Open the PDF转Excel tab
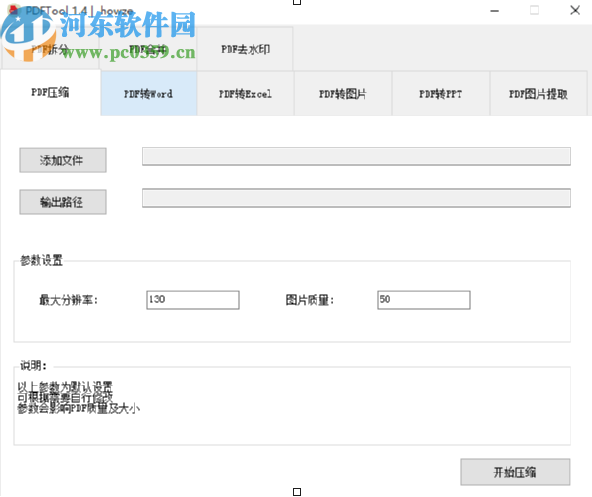The width and height of the screenshot is (592, 497). pos(245,94)
